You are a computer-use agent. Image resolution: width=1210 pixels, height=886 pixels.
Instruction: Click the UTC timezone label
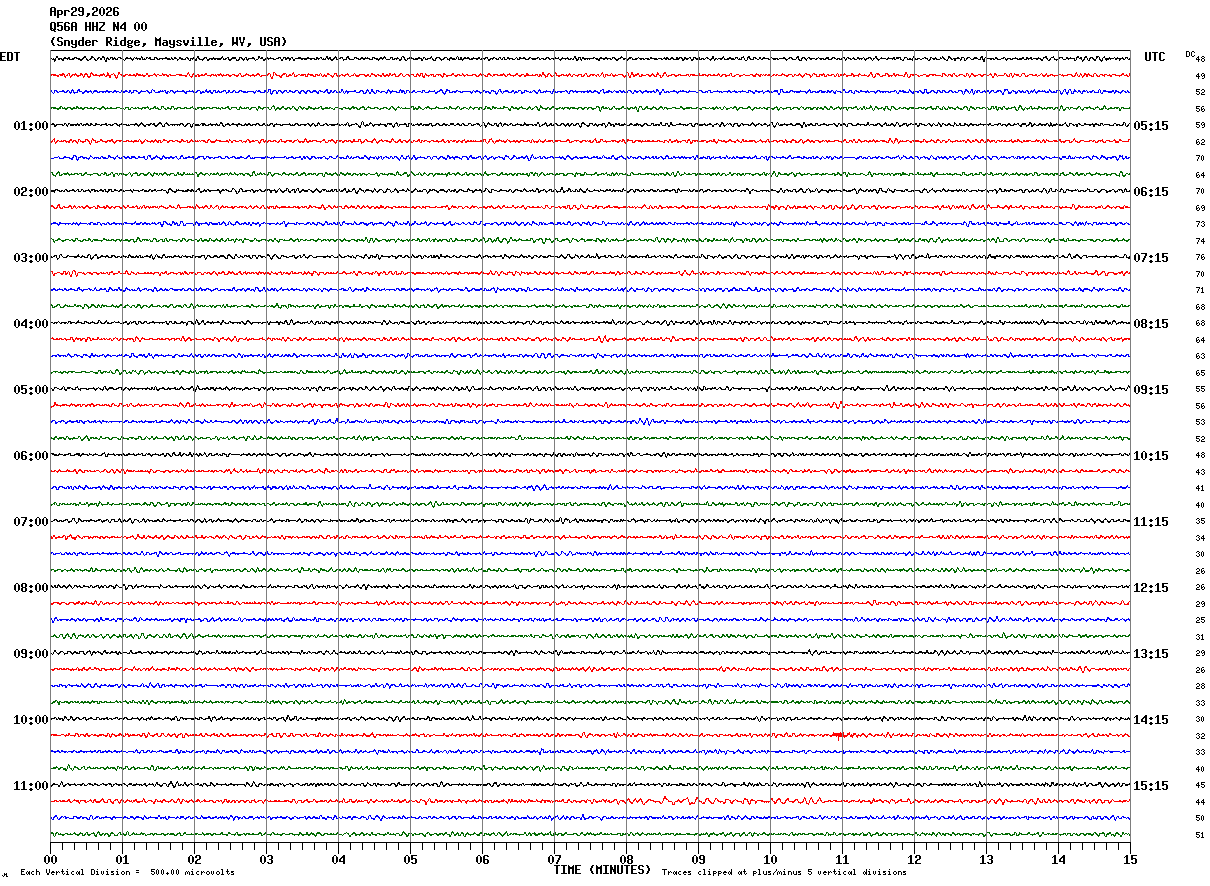[x=1155, y=57]
